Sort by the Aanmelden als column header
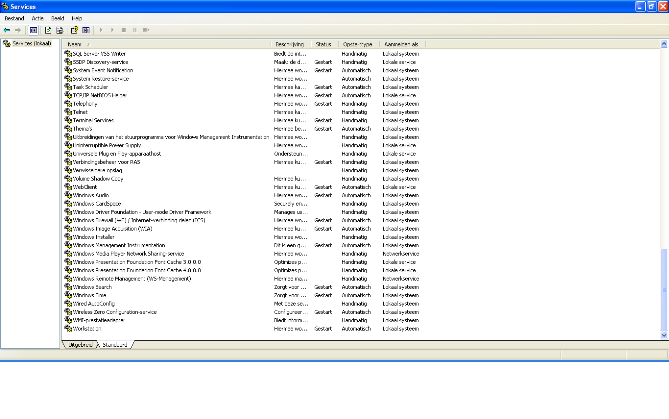Image resolution: width=669 pixels, height=419 pixels. tap(402, 44)
